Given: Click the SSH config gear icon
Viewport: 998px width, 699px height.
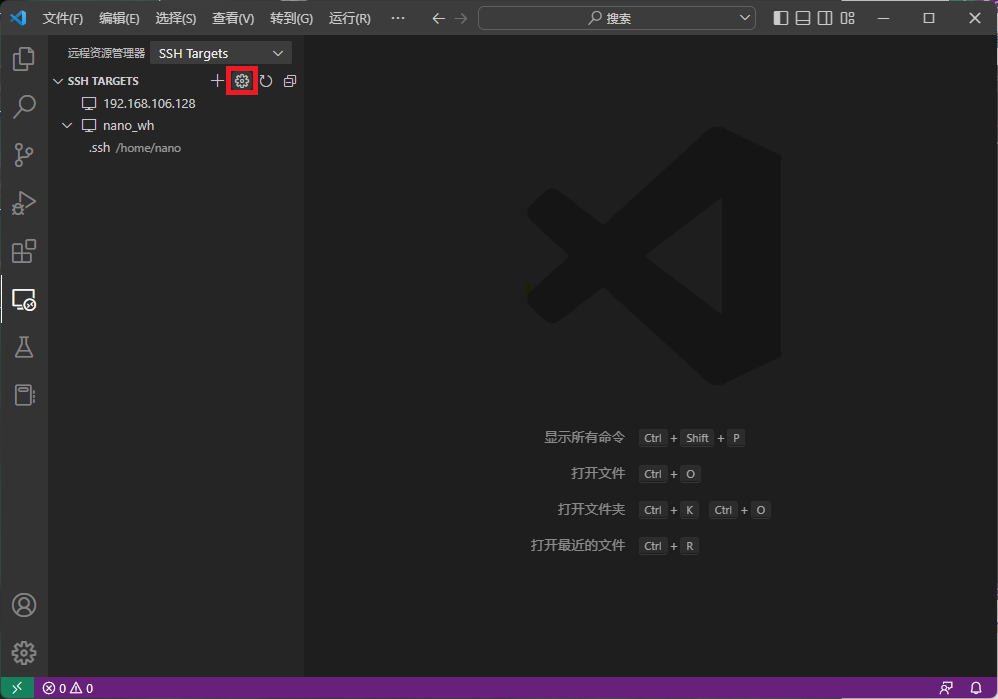Looking at the screenshot, I should (242, 81).
